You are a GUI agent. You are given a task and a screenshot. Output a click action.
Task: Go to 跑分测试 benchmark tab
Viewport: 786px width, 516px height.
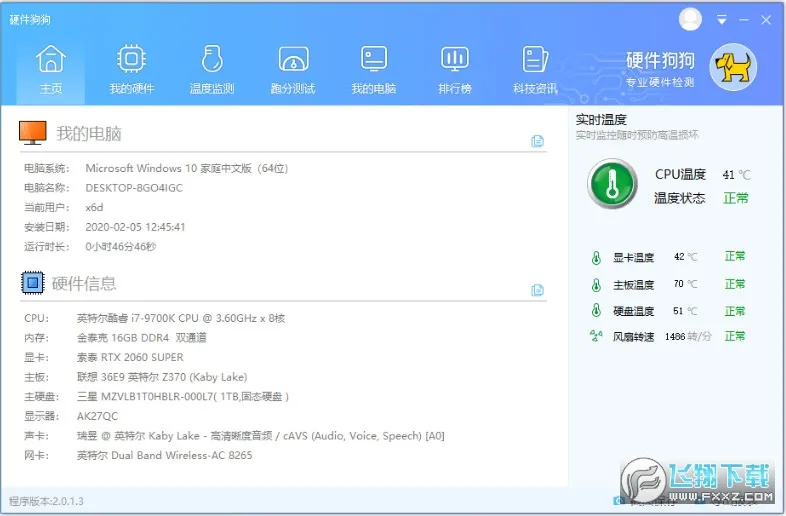[x=293, y=70]
